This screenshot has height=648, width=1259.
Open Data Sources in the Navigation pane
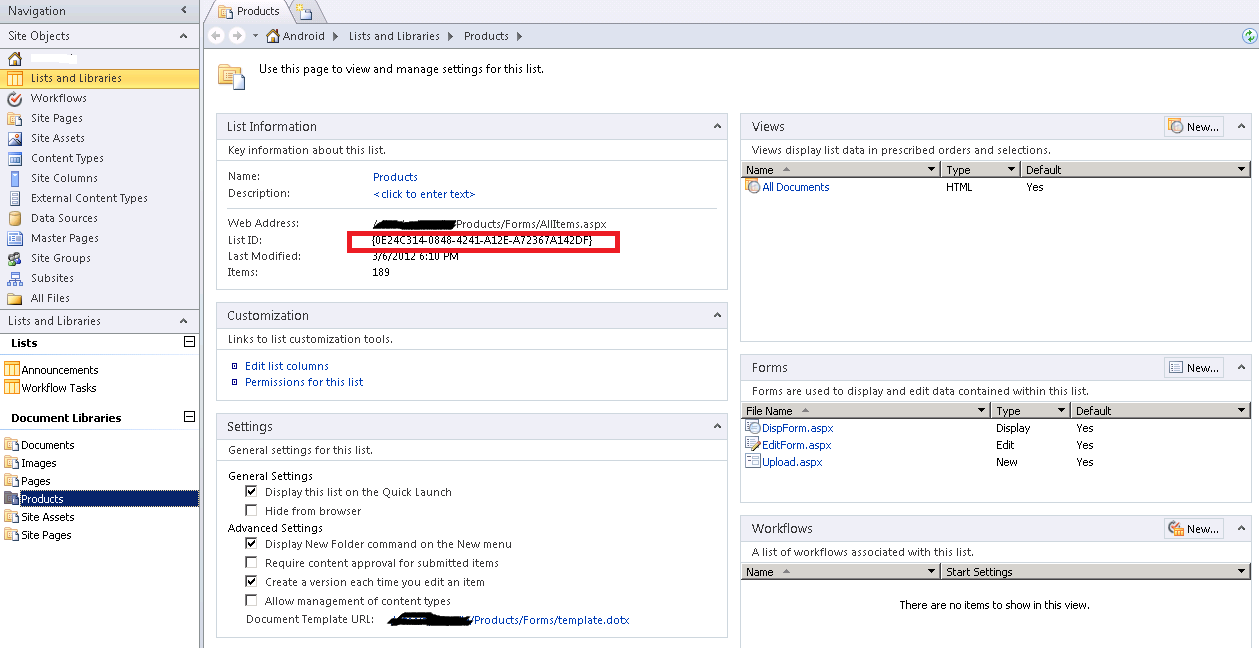click(63, 218)
